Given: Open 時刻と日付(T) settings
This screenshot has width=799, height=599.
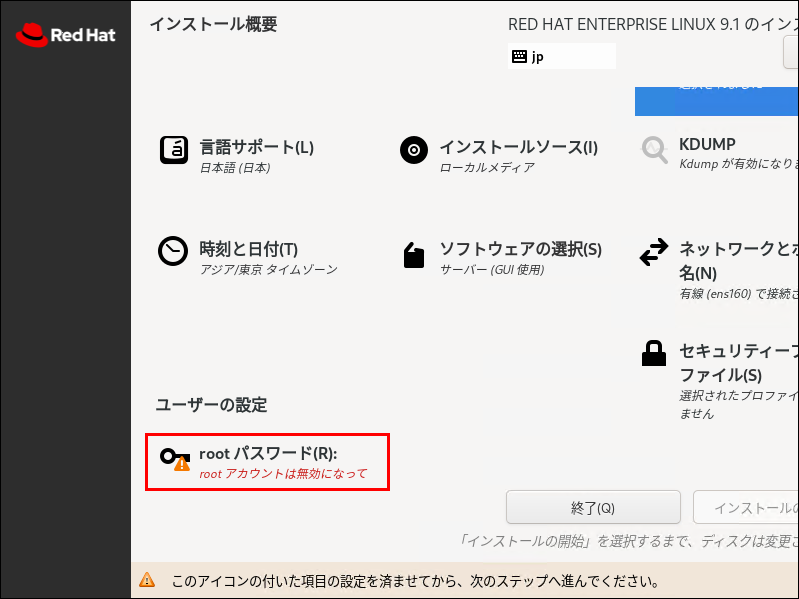Looking at the screenshot, I should [x=249, y=249].
